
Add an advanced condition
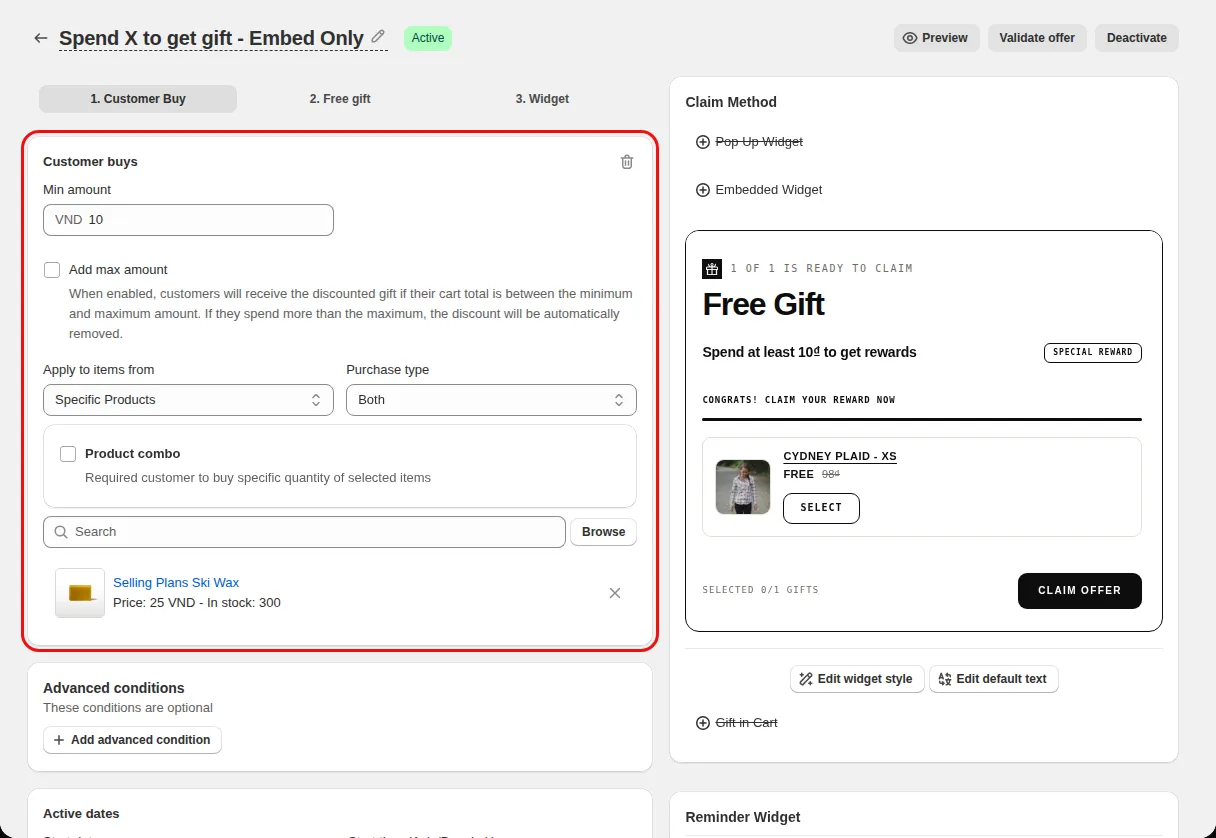pos(132,740)
